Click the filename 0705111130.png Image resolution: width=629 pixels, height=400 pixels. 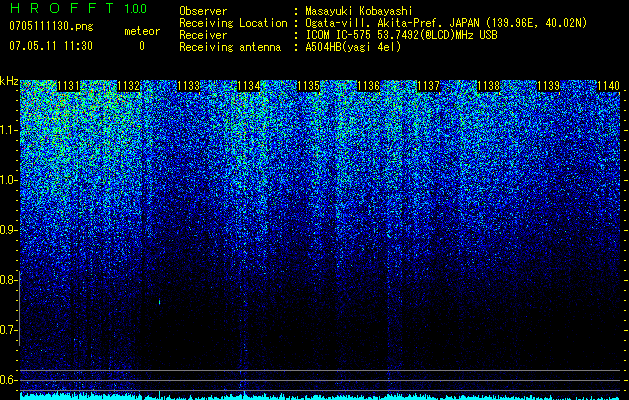pos(51,26)
